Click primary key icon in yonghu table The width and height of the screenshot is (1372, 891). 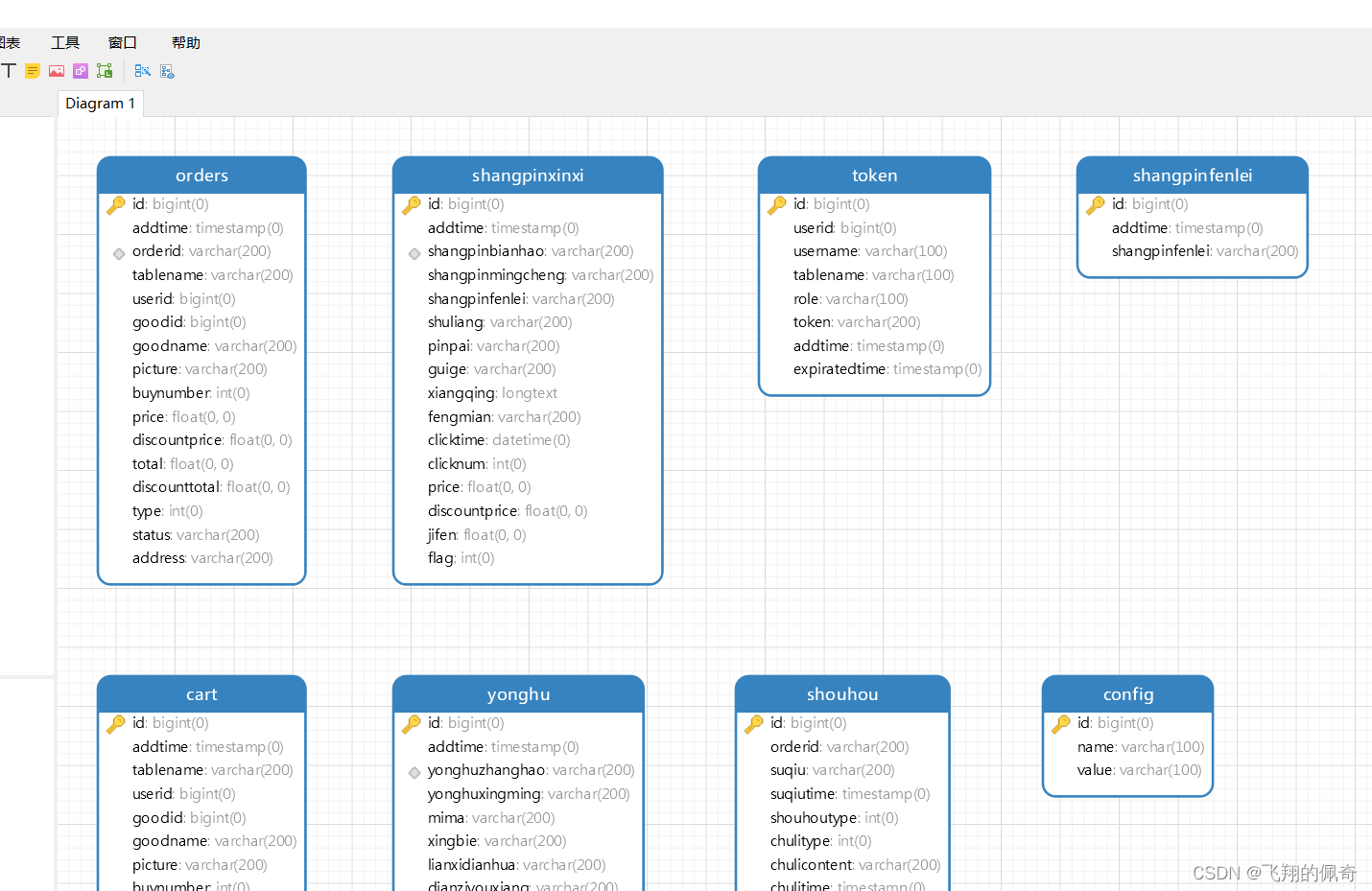[x=412, y=723]
